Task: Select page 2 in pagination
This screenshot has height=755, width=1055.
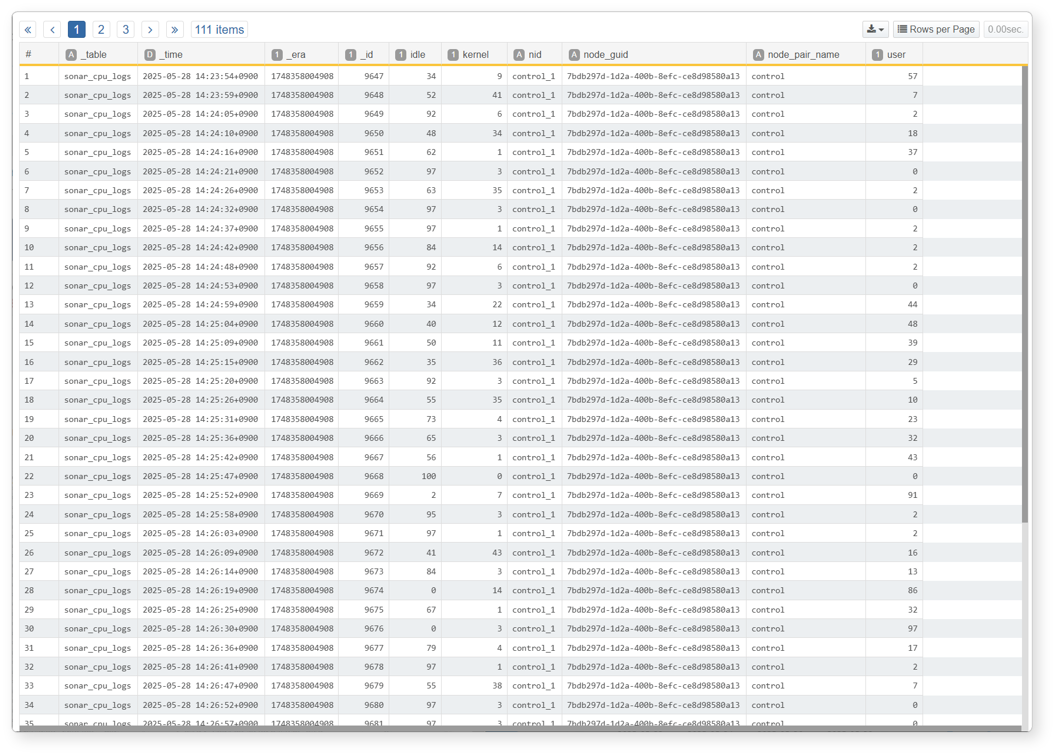Action: [x=101, y=30]
